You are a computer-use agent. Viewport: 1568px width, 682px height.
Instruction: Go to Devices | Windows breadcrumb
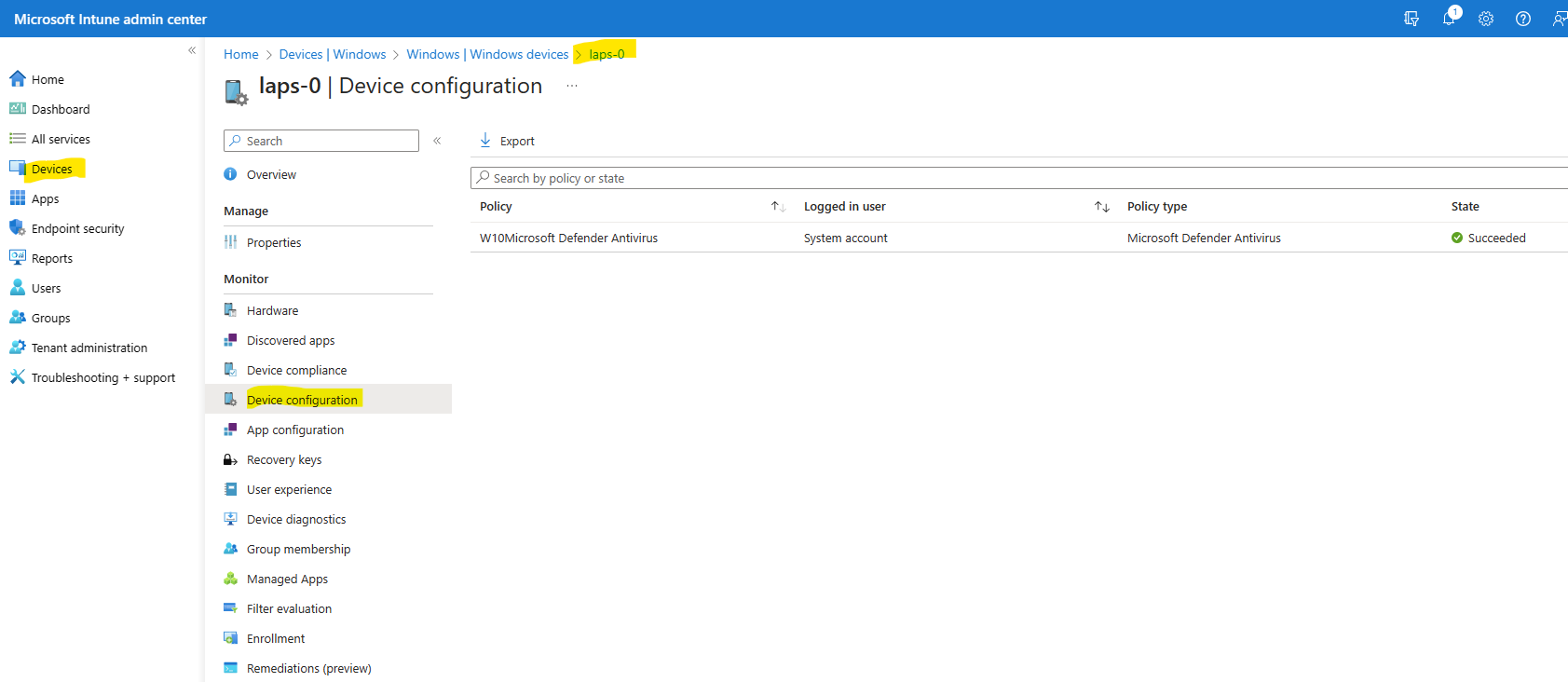coord(333,55)
